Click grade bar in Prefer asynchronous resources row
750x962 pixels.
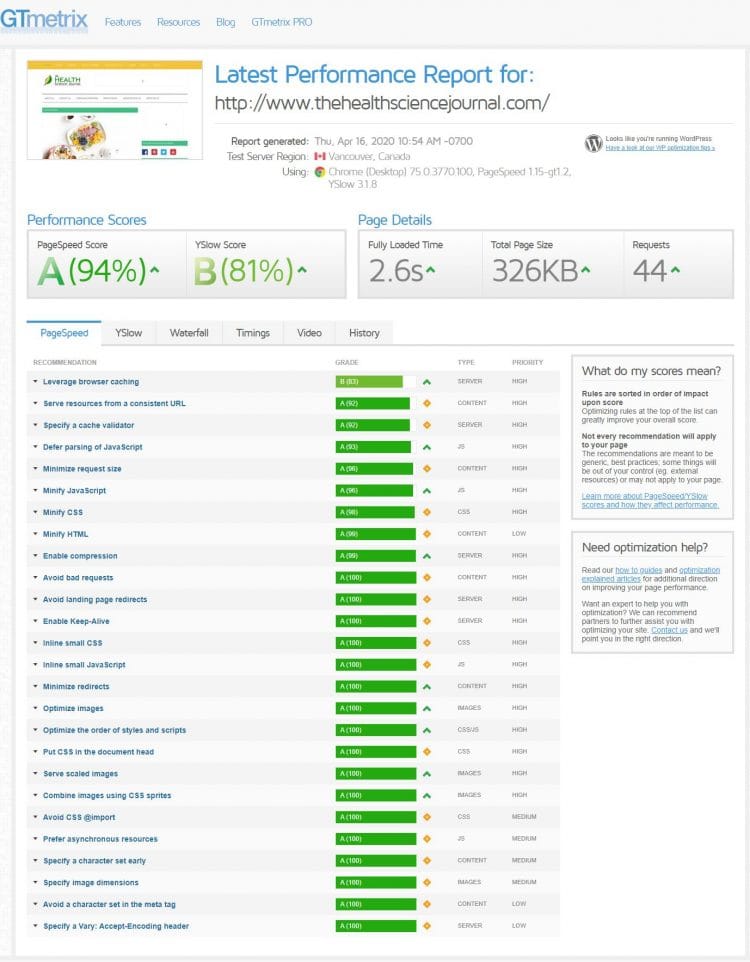click(376, 839)
